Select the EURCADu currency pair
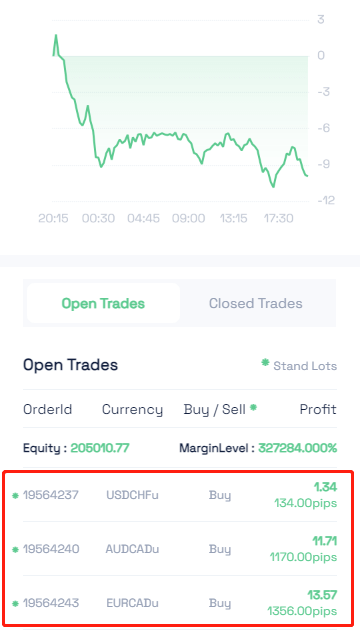Image resolution: width=360 pixels, height=638 pixels. point(132,603)
